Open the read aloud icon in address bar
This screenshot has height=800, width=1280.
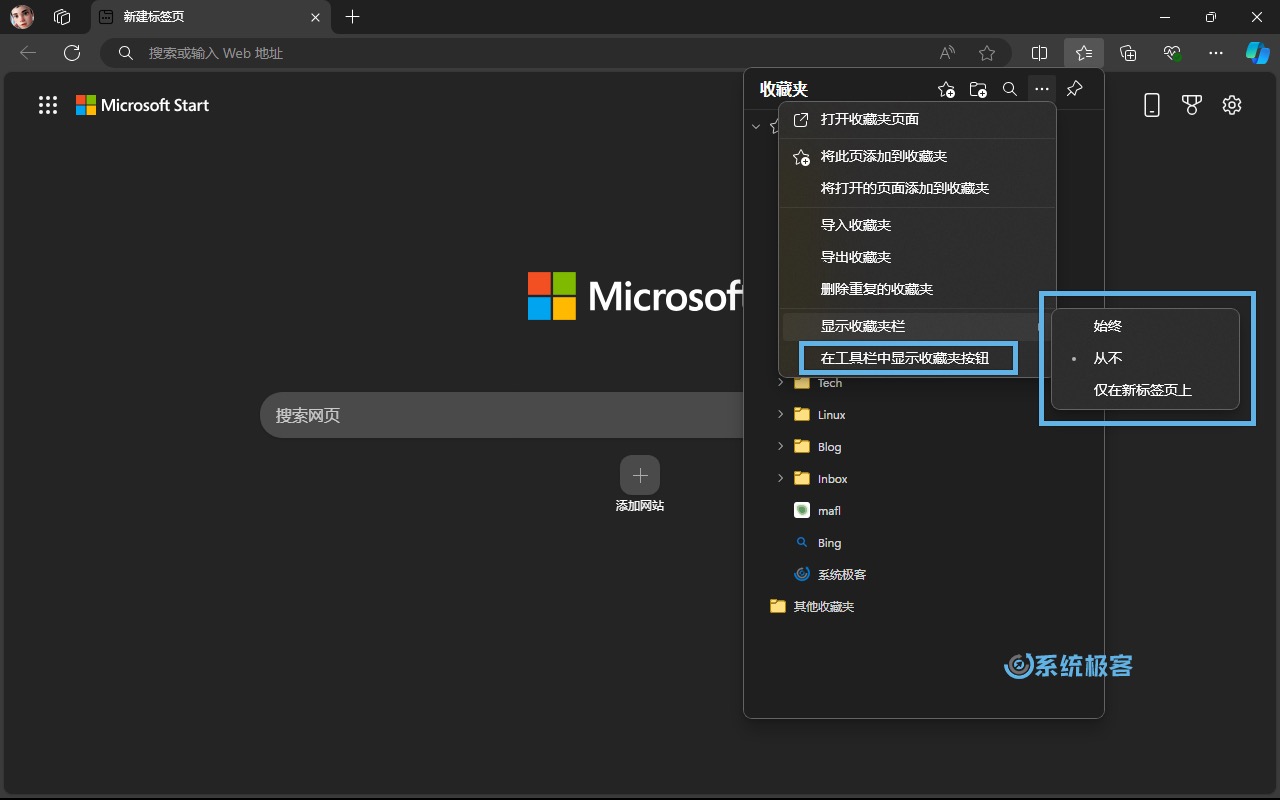pos(947,53)
